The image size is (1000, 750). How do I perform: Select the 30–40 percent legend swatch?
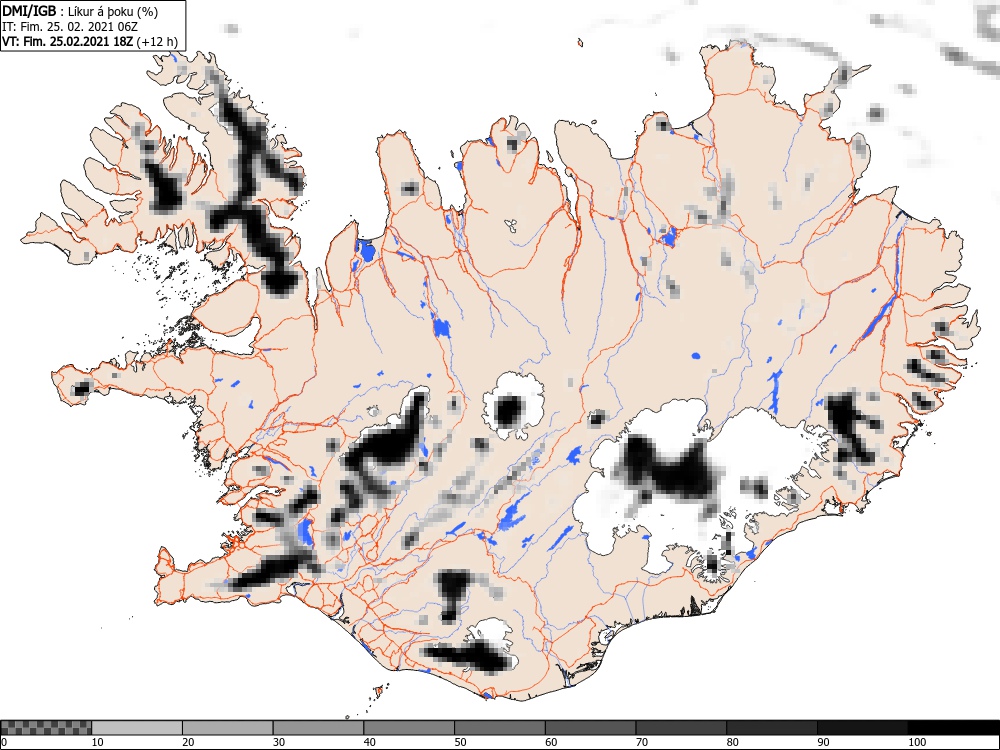318,728
